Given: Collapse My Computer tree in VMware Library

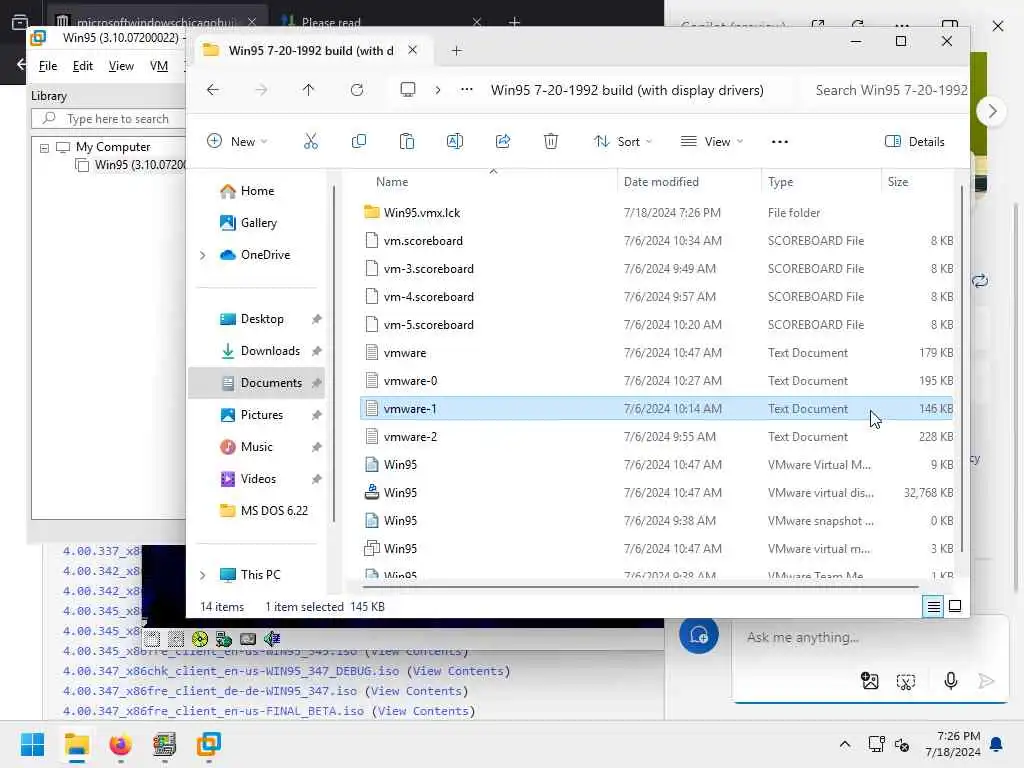Looking at the screenshot, I should (x=44, y=148).
